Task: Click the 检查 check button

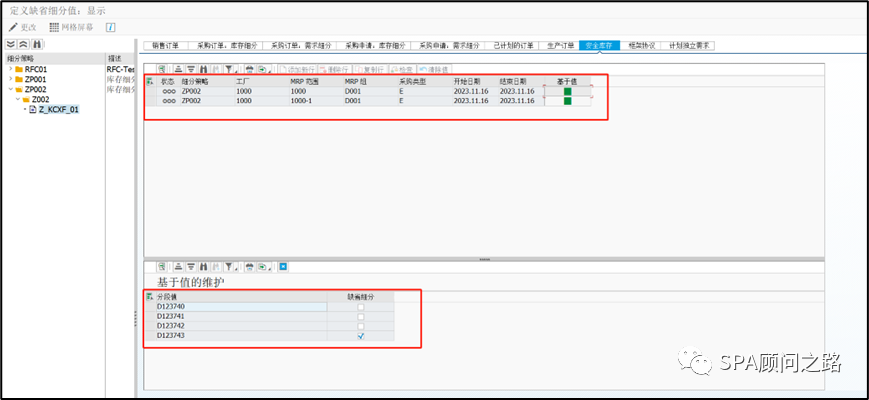Action: [x=402, y=69]
